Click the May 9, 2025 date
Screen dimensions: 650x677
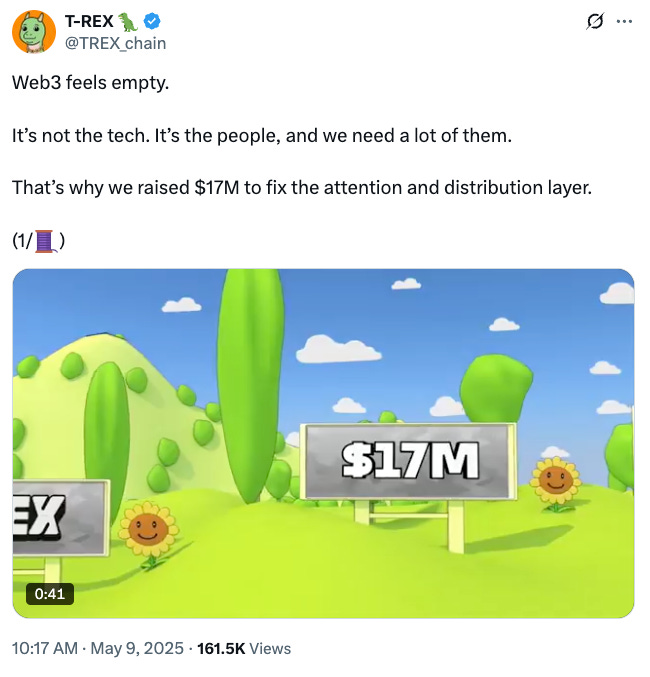click(137, 649)
